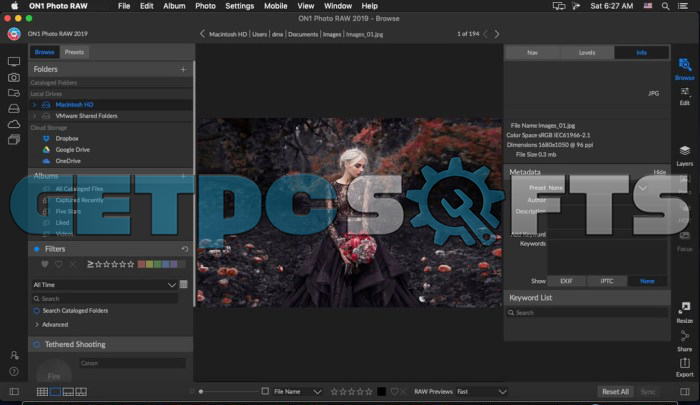This screenshot has height=405, width=700.
Task: Open the Settings menu
Action: point(239,6)
